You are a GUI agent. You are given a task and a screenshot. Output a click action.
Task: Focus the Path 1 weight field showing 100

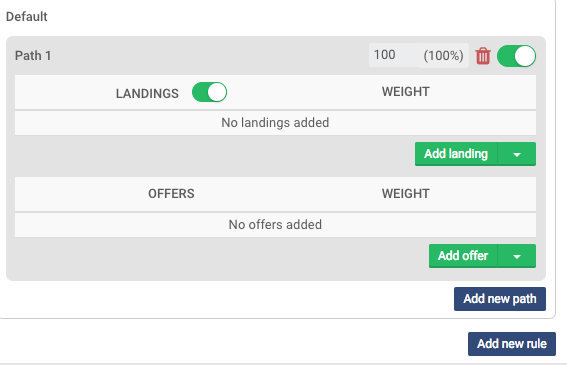tap(394, 55)
